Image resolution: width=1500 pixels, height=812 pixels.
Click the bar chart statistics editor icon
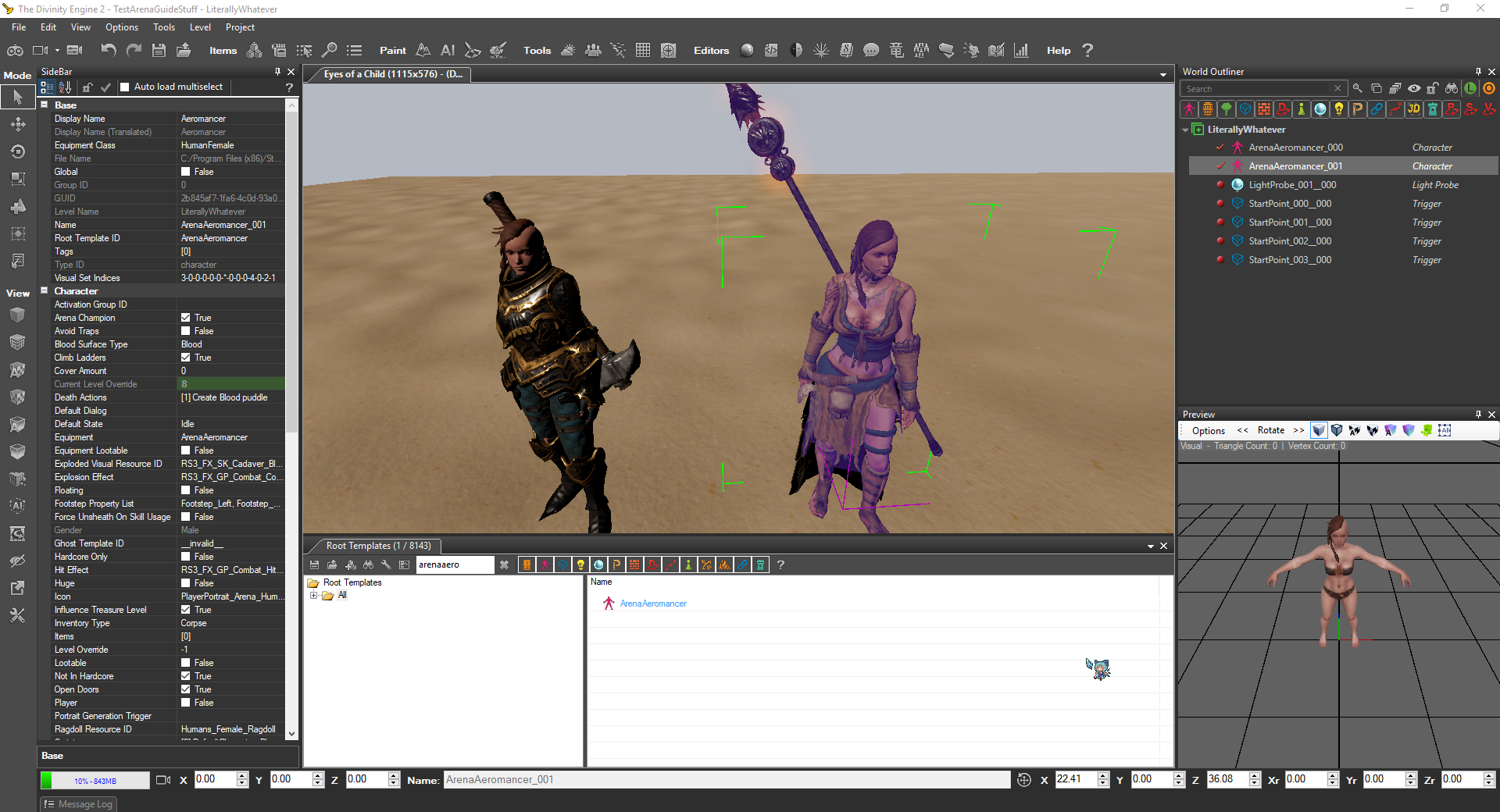[1021, 50]
